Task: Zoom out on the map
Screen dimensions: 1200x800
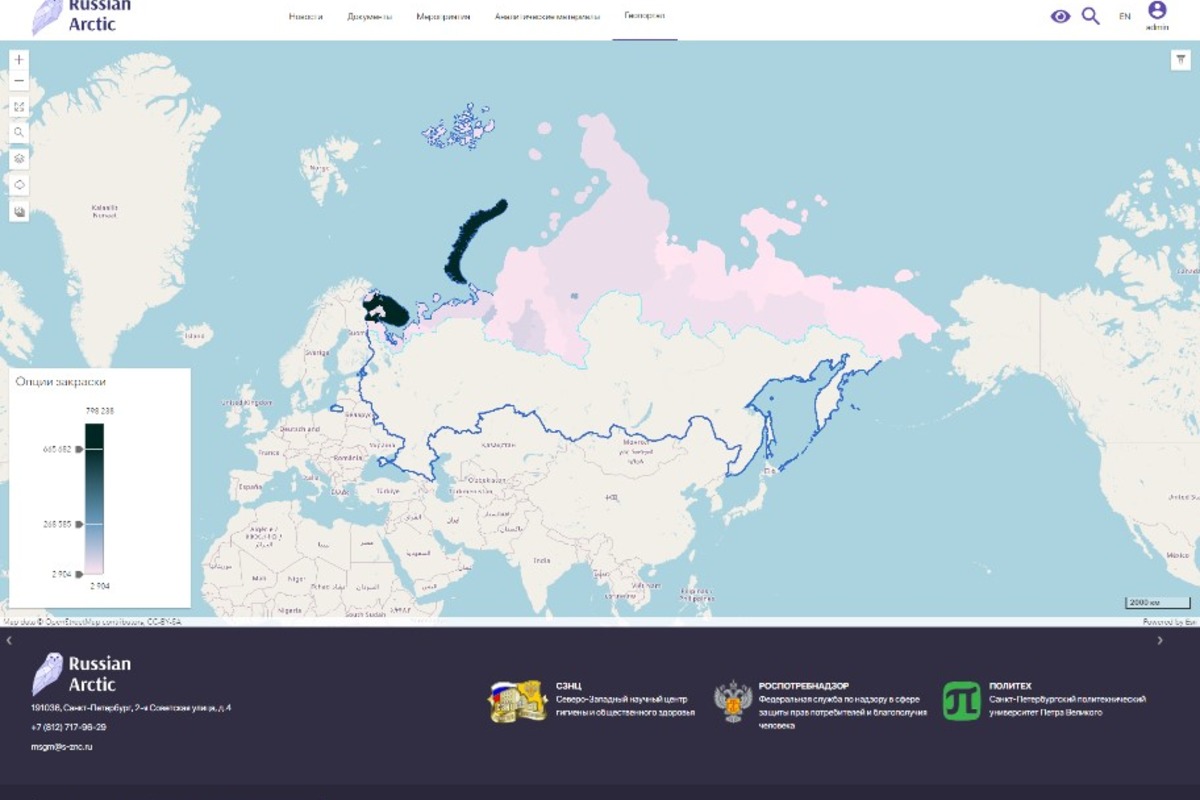Action: coord(19,81)
